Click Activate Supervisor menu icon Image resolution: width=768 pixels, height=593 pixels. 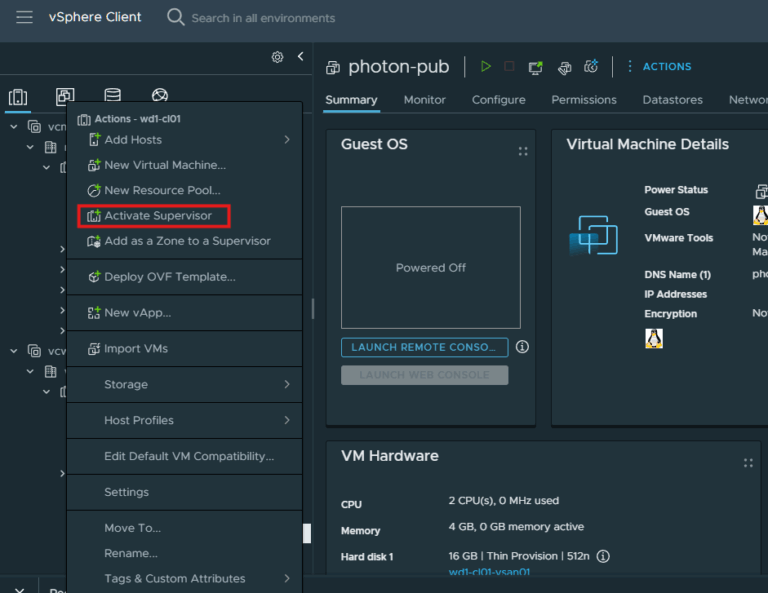click(x=94, y=215)
